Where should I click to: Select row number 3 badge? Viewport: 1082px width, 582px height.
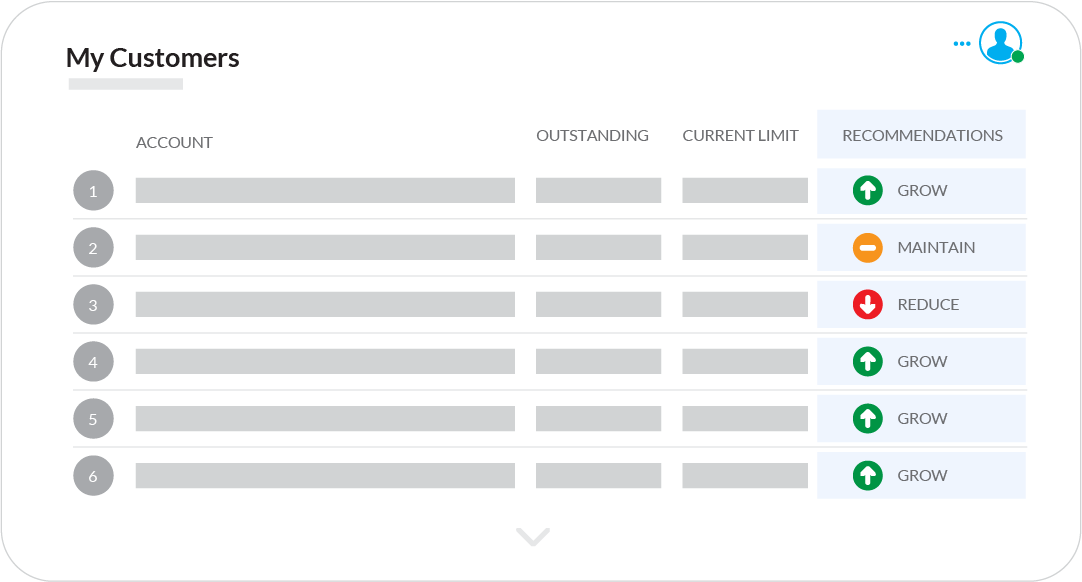[93, 304]
